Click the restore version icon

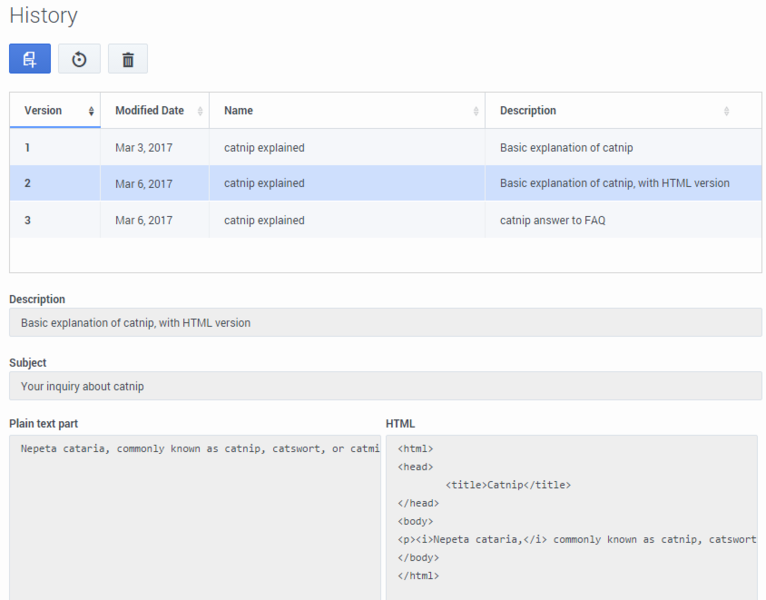[x=79, y=59]
